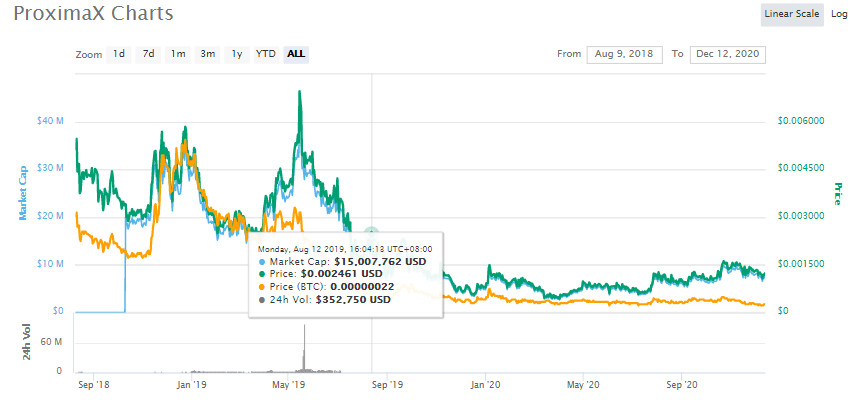The width and height of the screenshot is (850, 400).
Task: Set zoom range to 1d
Action: (x=119, y=54)
